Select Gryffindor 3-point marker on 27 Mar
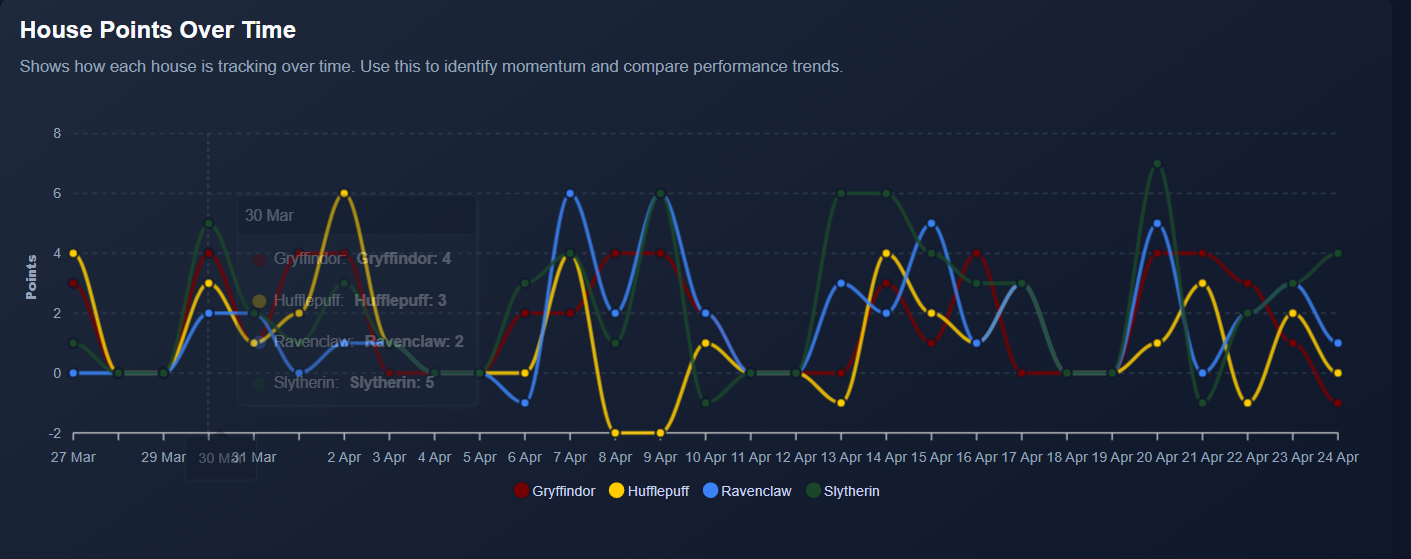 pos(73,283)
